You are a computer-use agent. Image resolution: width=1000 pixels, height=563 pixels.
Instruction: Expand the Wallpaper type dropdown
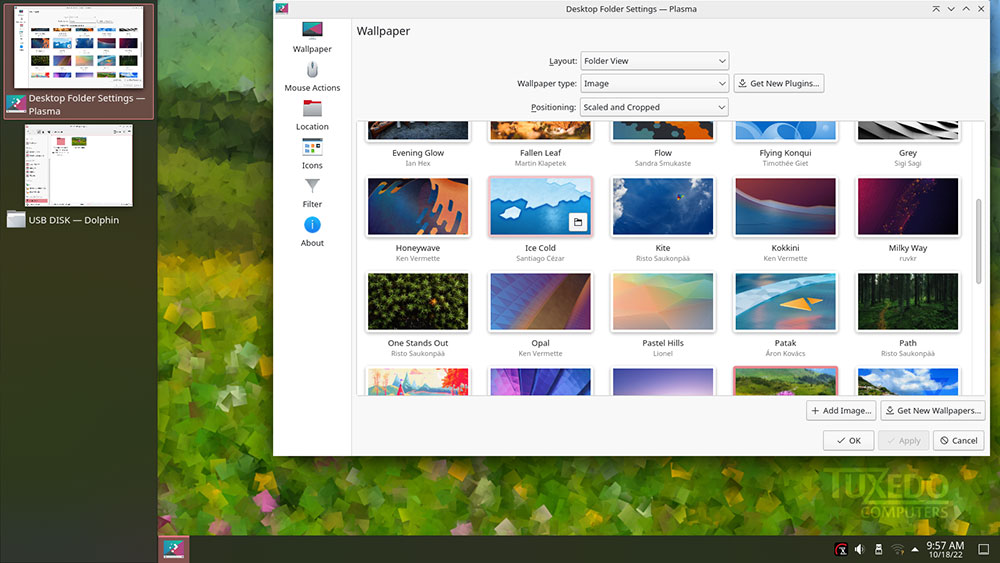[654, 84]
